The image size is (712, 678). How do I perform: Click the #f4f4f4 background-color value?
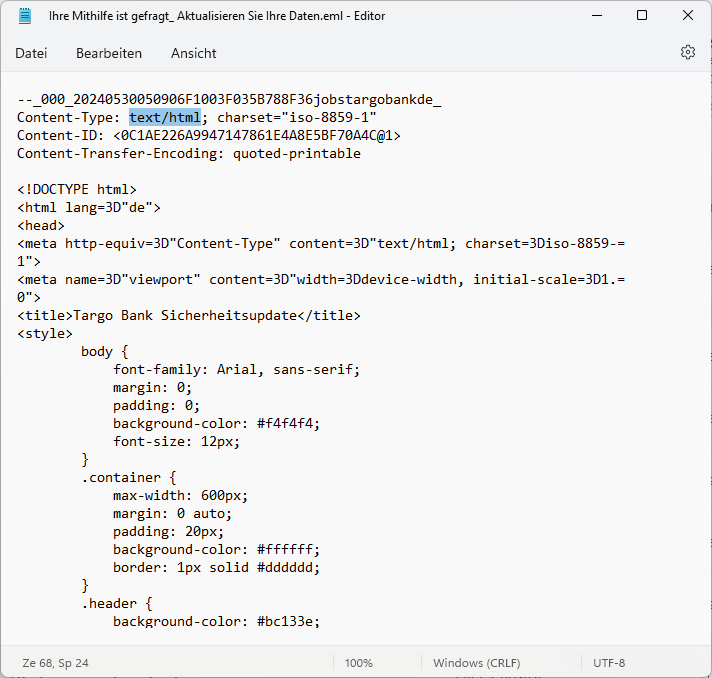(x=288, y=423)
